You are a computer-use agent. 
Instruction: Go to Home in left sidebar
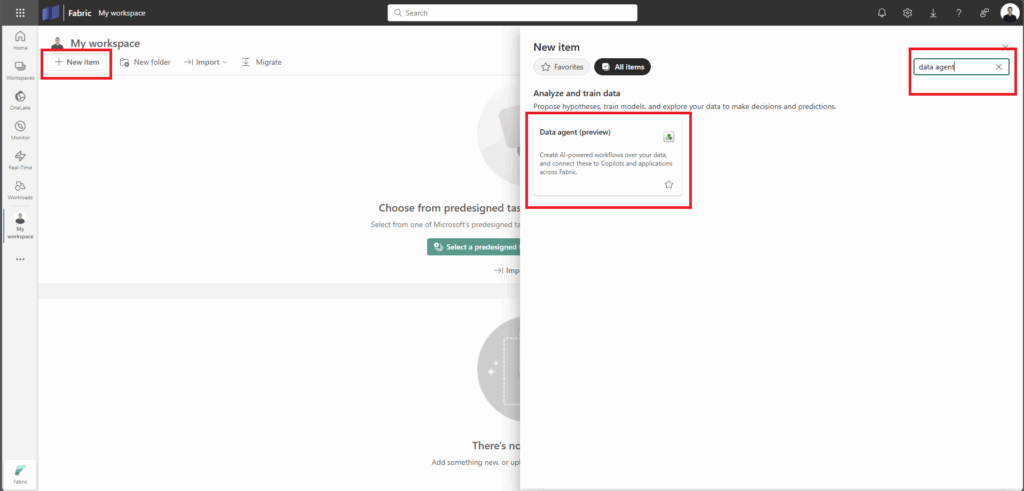point(20,40)
